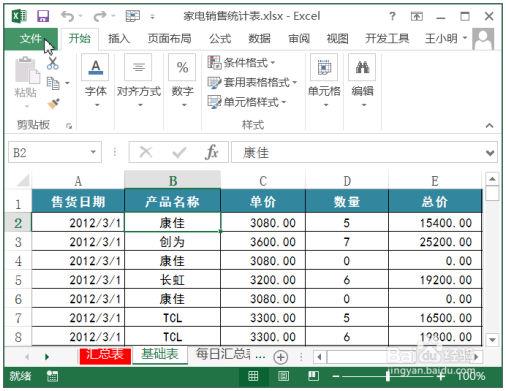Redo the last action

tap(100, 16)
